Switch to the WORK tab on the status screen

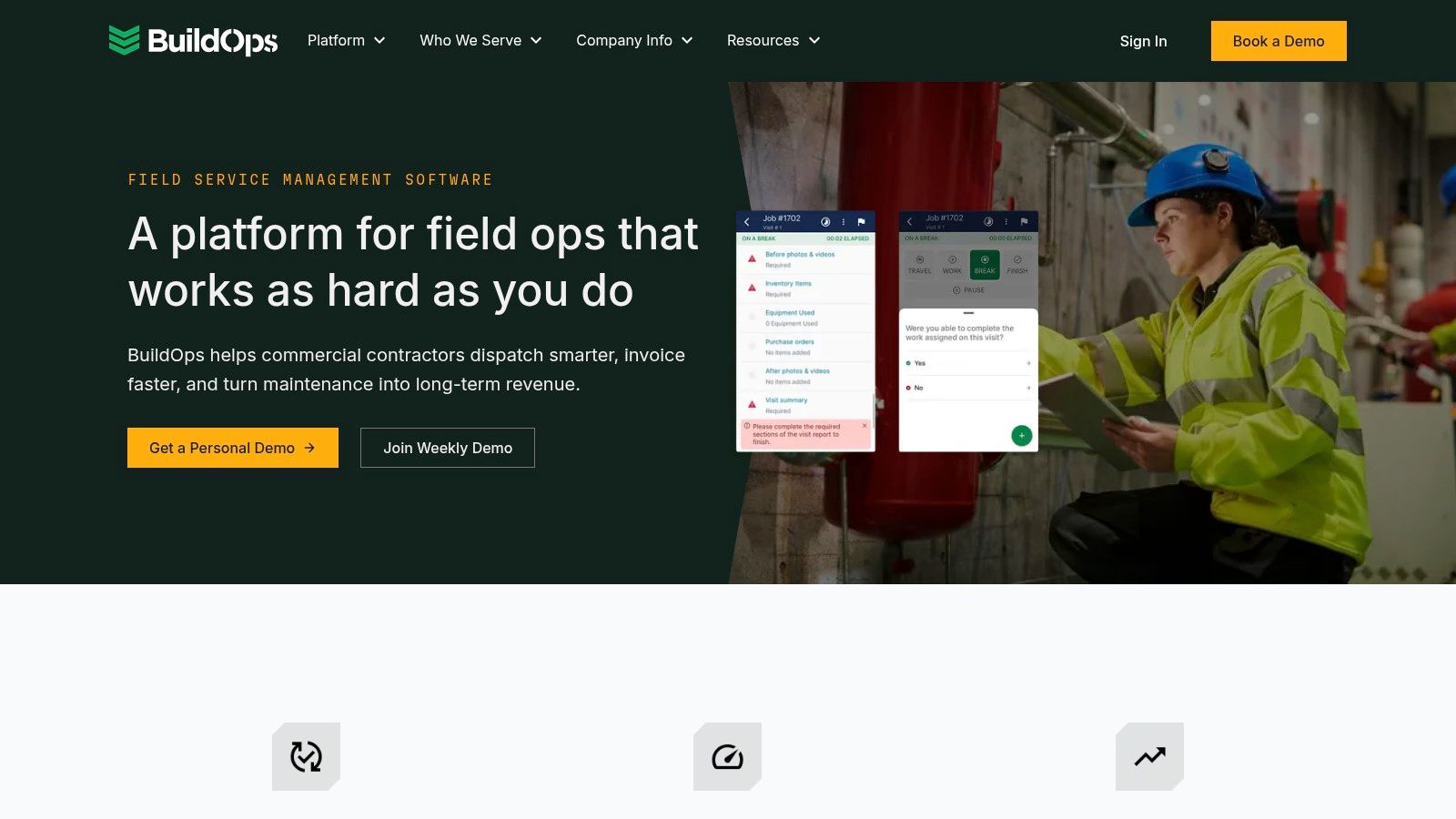[x=952, y=264]
